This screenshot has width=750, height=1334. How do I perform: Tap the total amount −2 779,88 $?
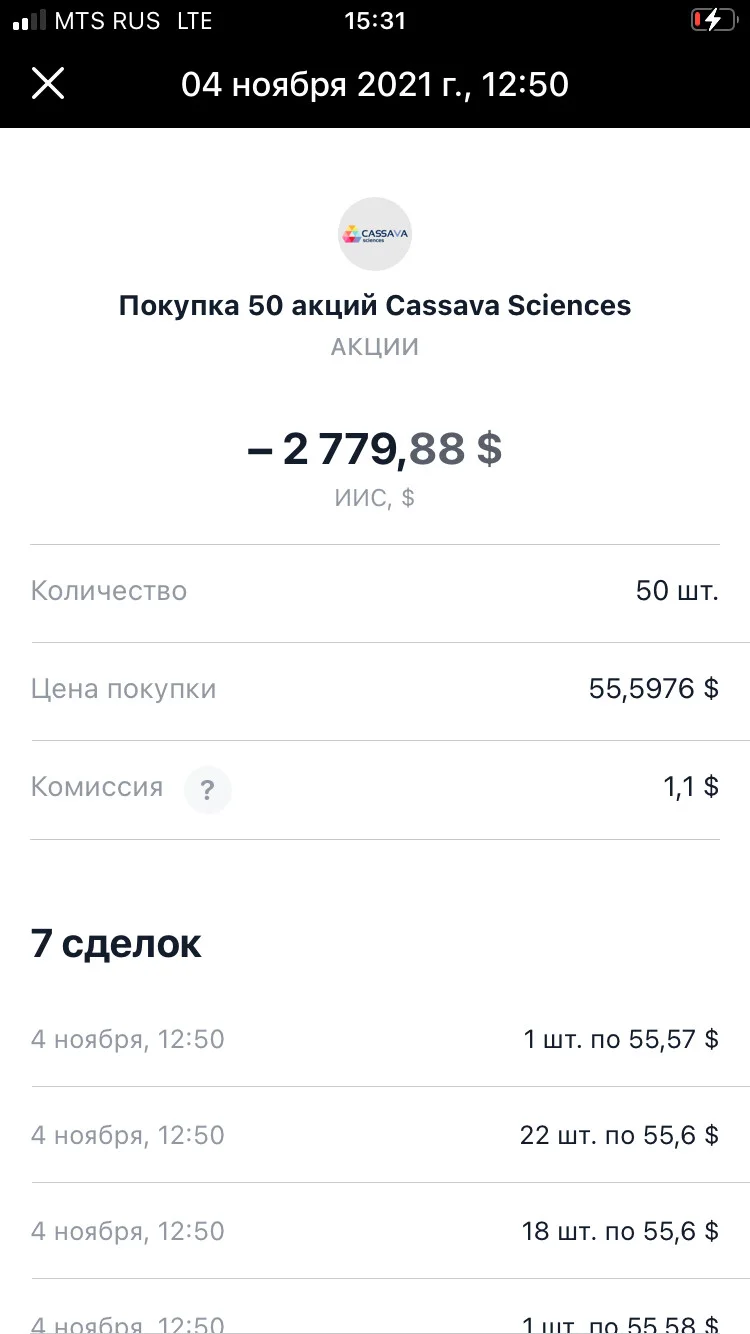375,449
